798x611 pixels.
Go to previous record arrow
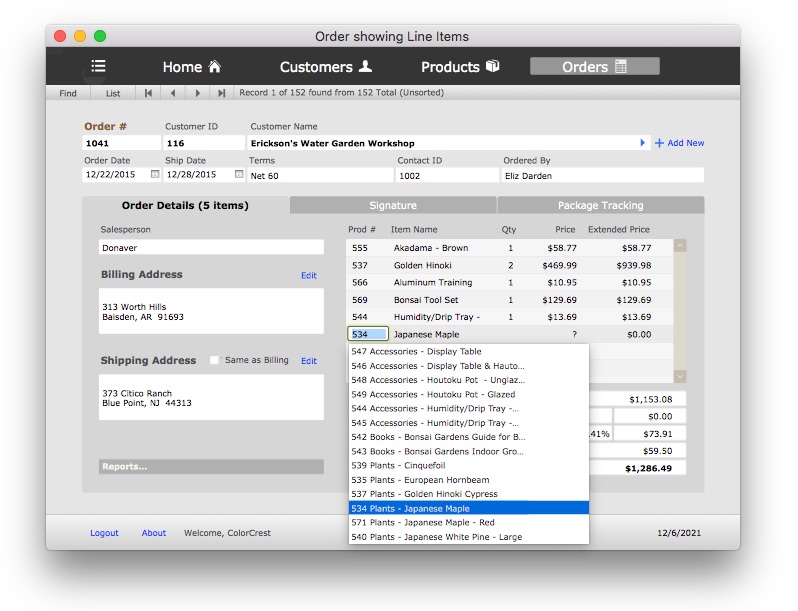coord(173,93)
